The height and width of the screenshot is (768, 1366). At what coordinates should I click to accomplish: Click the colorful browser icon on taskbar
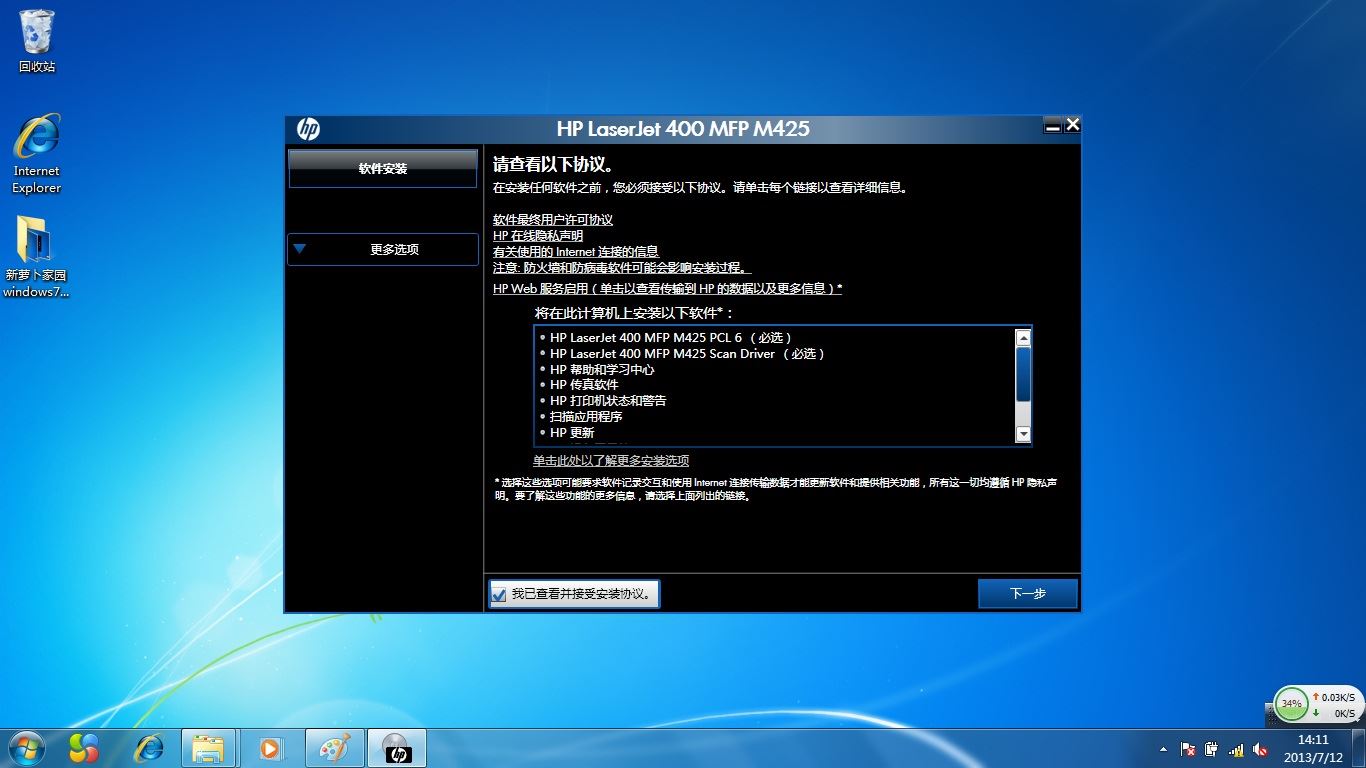[x=84, y=748]
